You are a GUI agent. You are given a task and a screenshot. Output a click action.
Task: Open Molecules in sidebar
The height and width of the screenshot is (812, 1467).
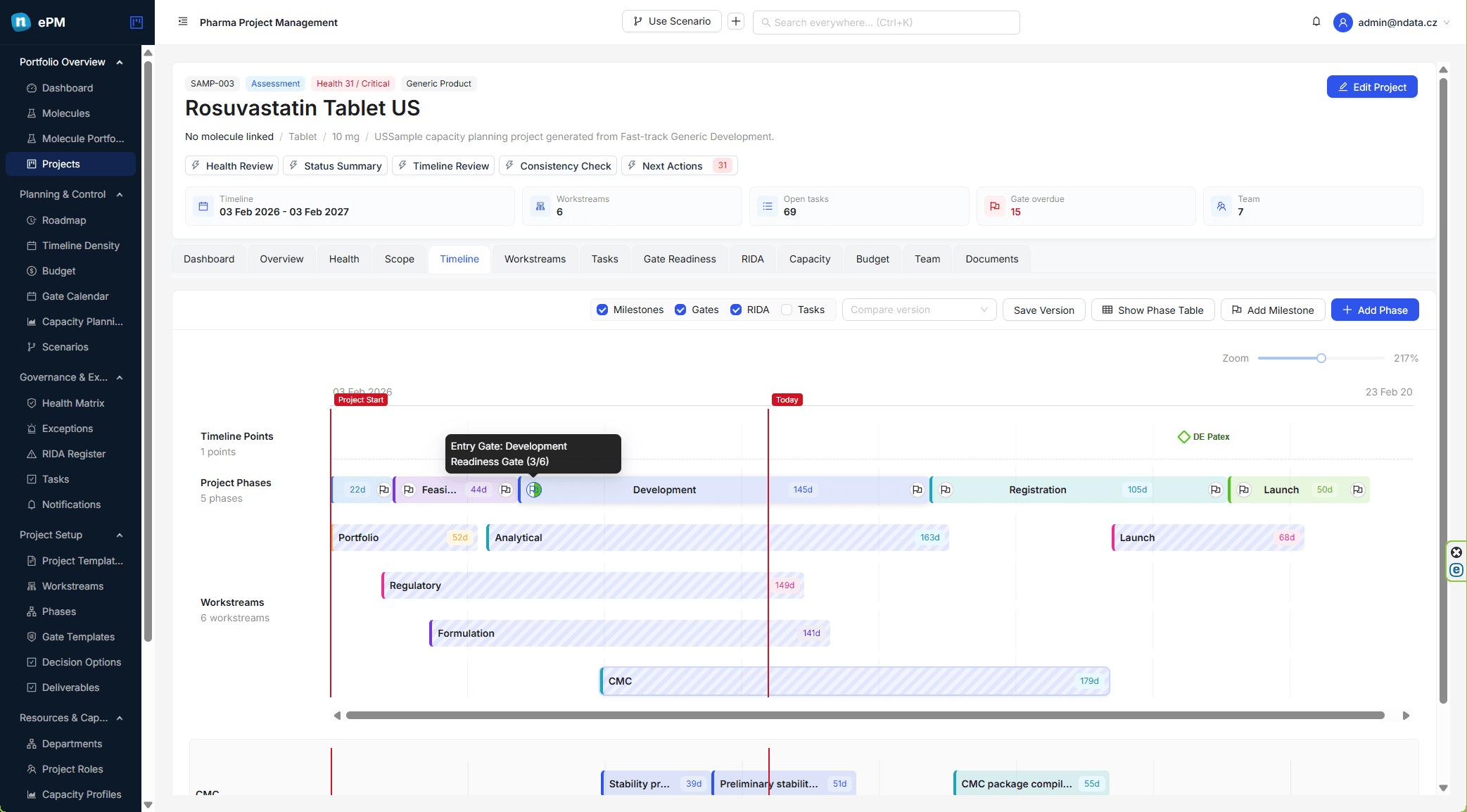(x=65, y=113)
